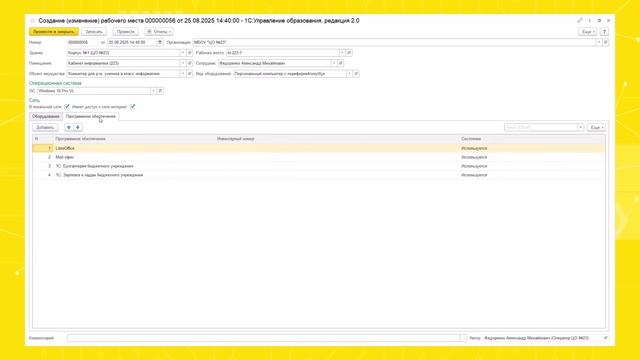Add document to favorites with star icon

[33, 21]
